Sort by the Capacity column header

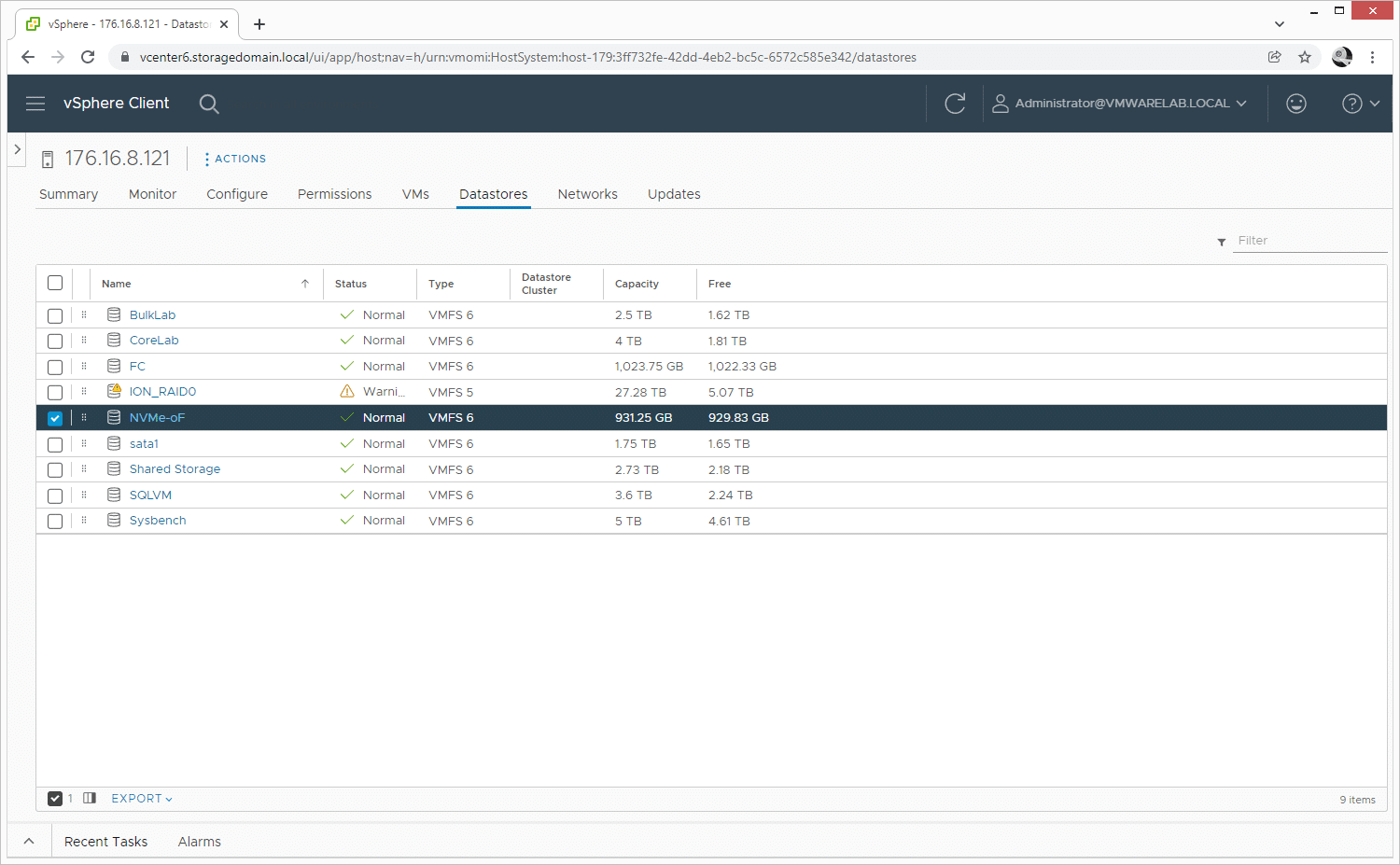[637, 284]
